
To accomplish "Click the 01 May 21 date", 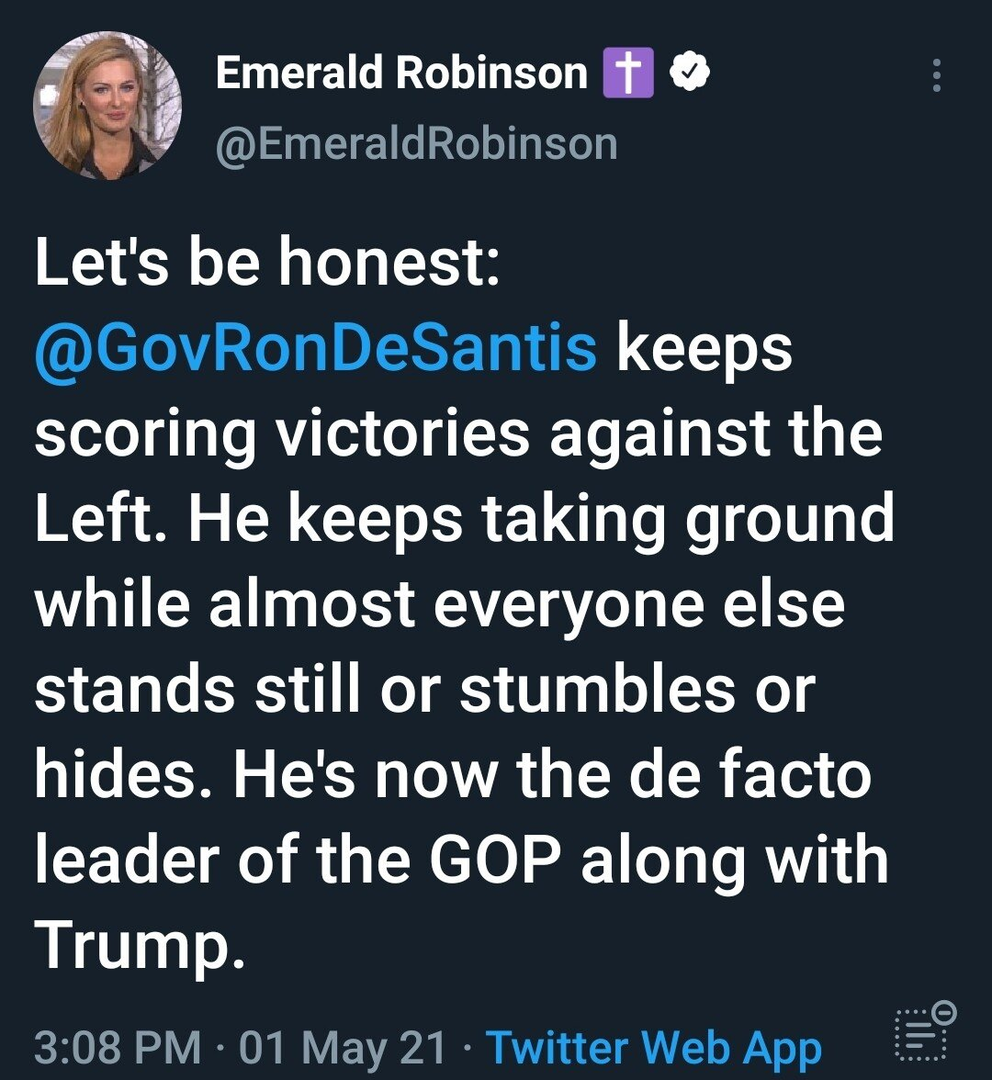I will [343, 1047].
